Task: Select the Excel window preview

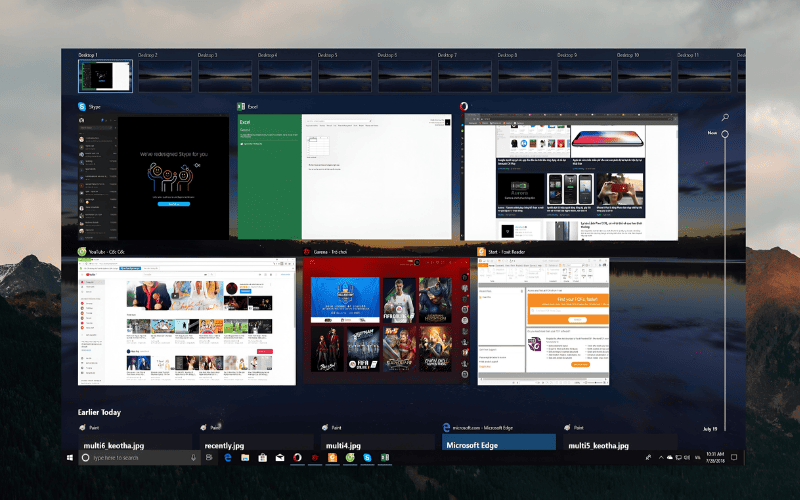Action: [x=344, y=177]
